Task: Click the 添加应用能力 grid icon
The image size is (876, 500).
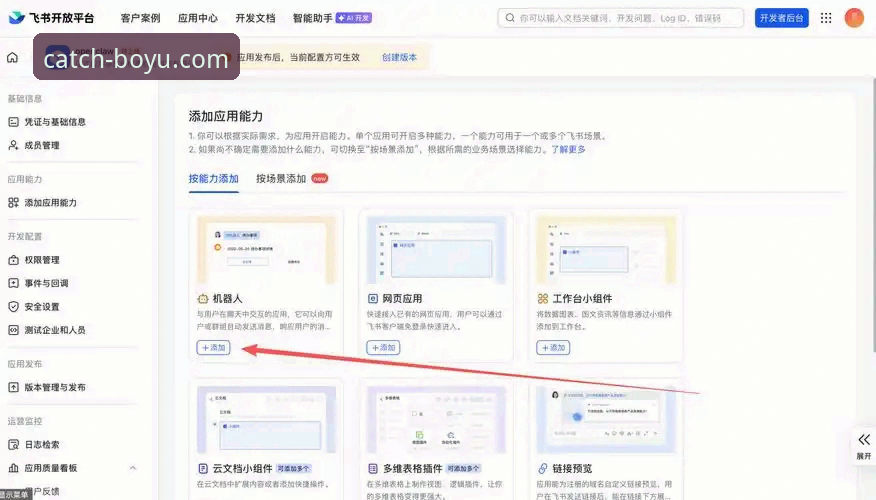Action: 13,203
